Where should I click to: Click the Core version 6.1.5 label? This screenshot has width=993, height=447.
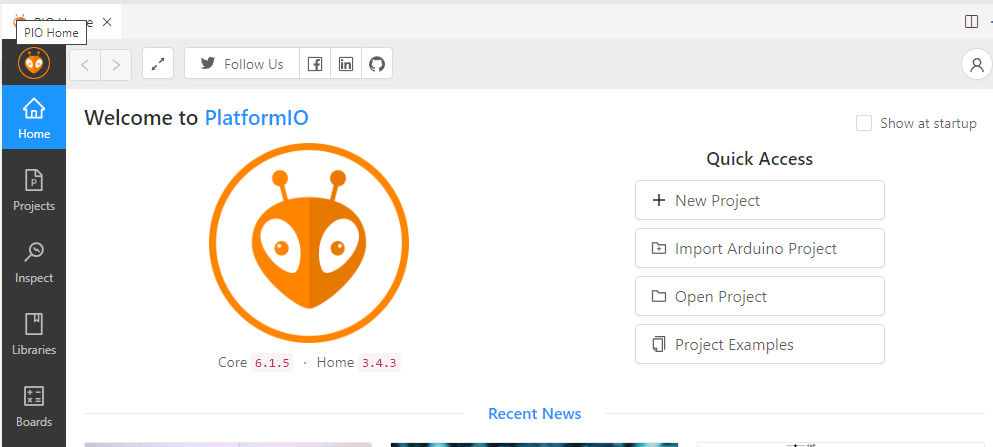coord(272,363)
